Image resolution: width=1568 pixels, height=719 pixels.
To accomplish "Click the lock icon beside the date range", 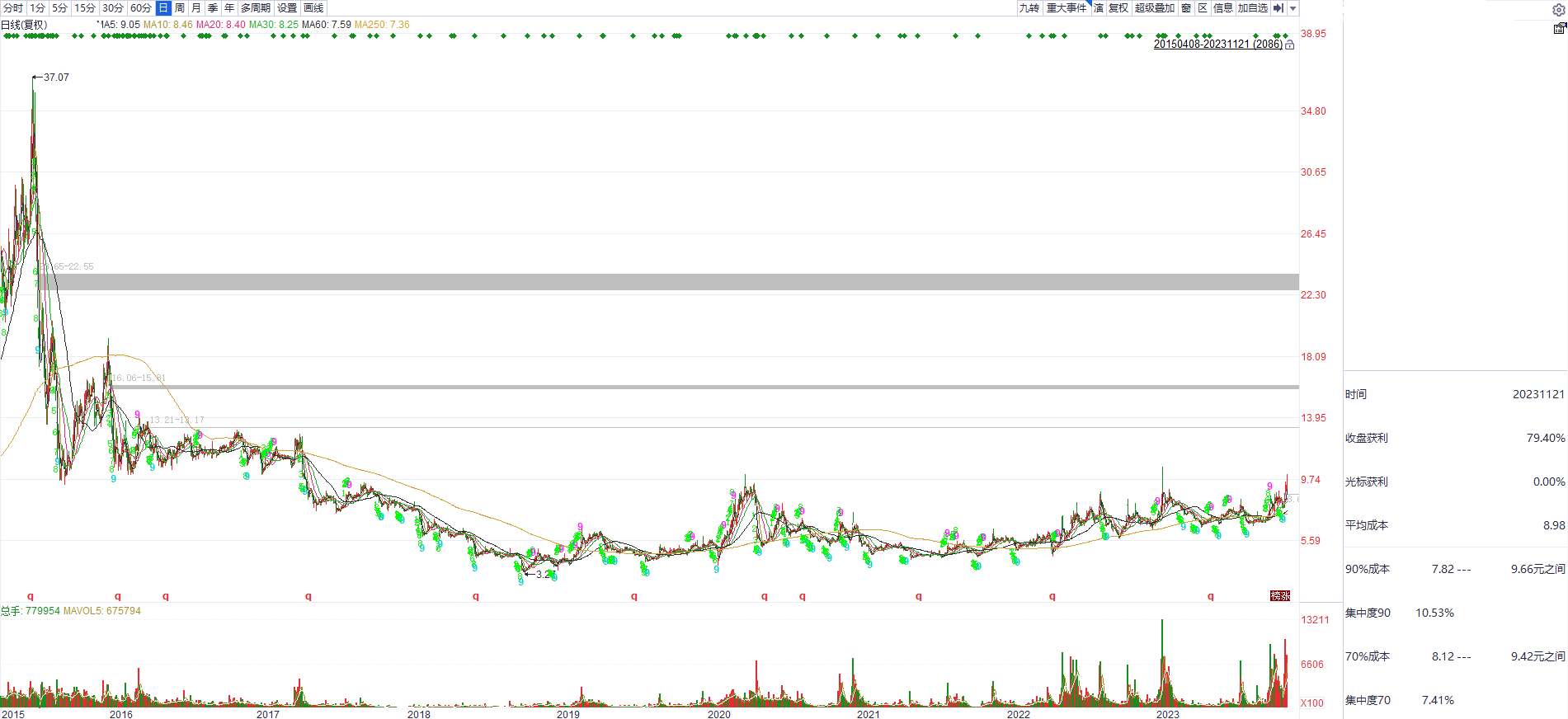I will (x=1290, y=45).
